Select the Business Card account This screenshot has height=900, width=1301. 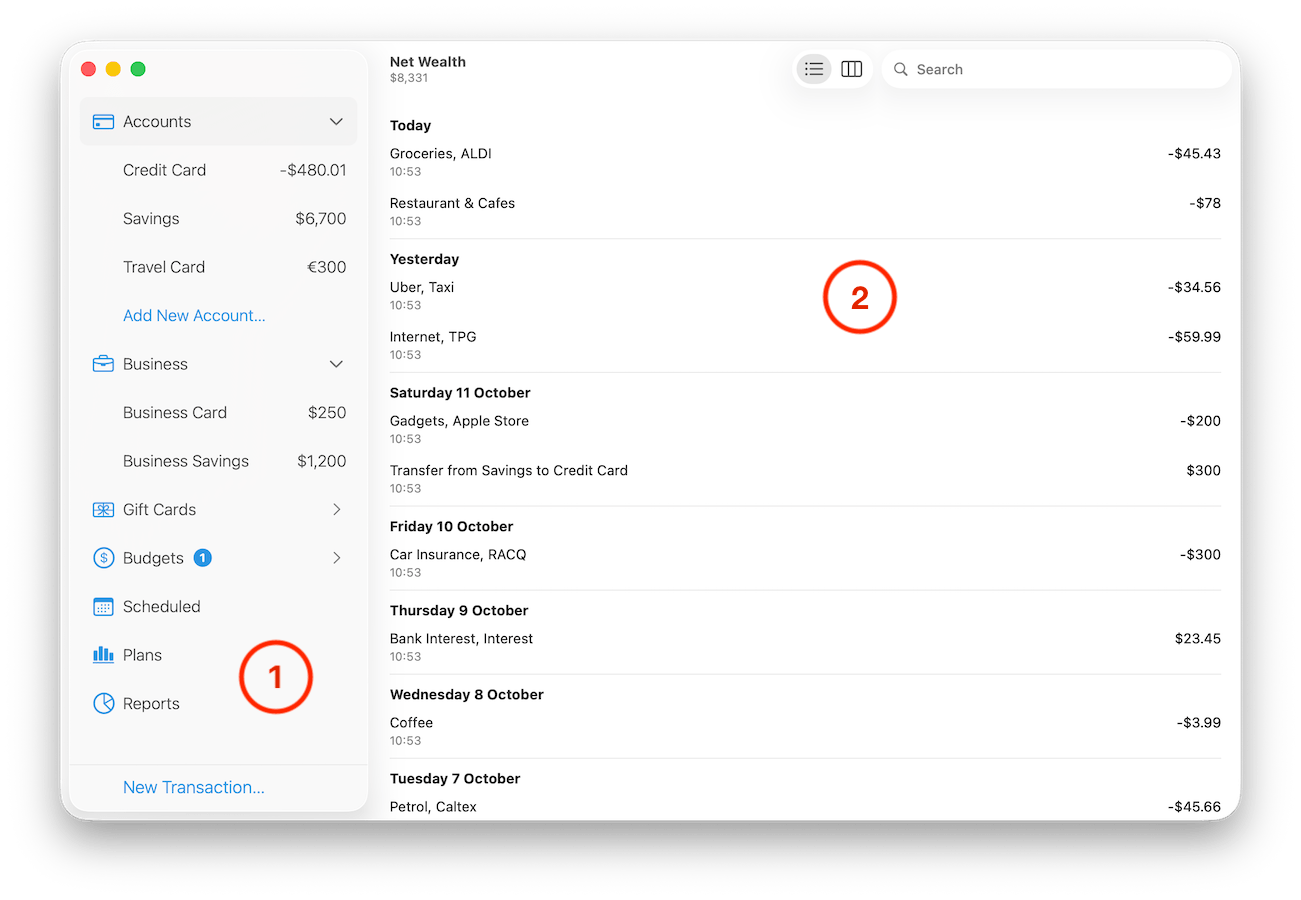point(218,413)
